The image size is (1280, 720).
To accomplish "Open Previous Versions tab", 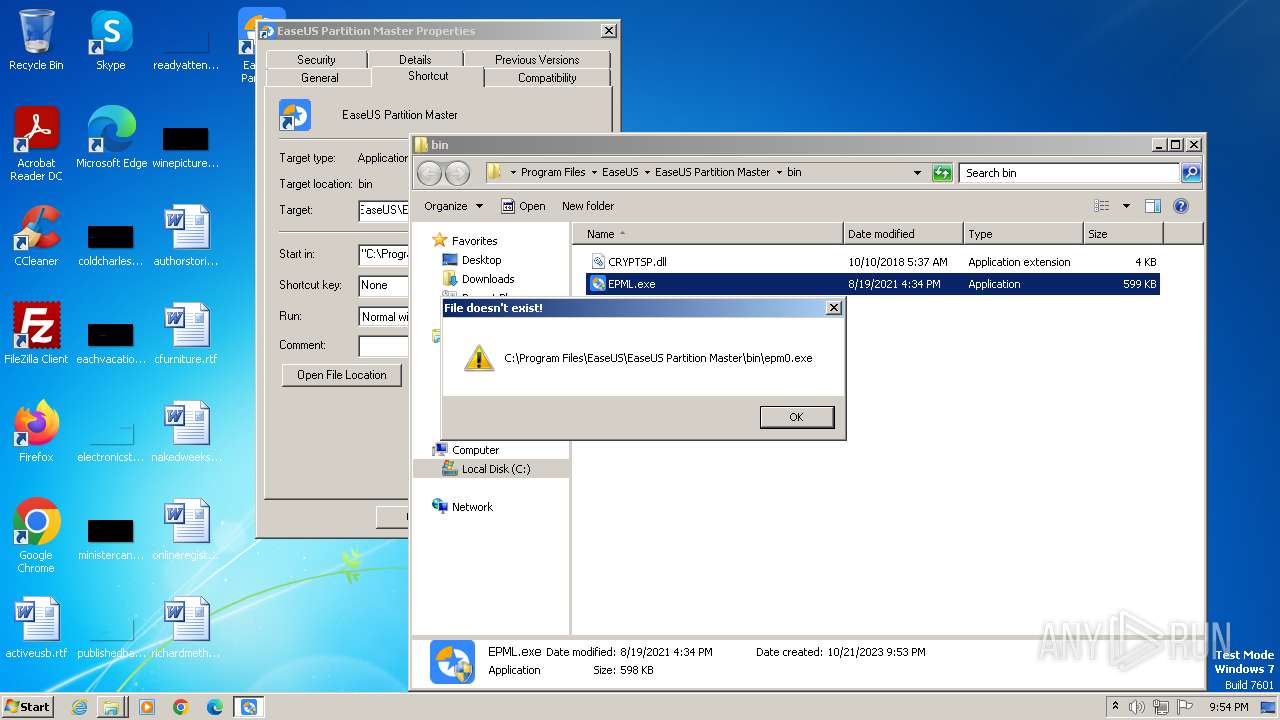I will (537, 60).
